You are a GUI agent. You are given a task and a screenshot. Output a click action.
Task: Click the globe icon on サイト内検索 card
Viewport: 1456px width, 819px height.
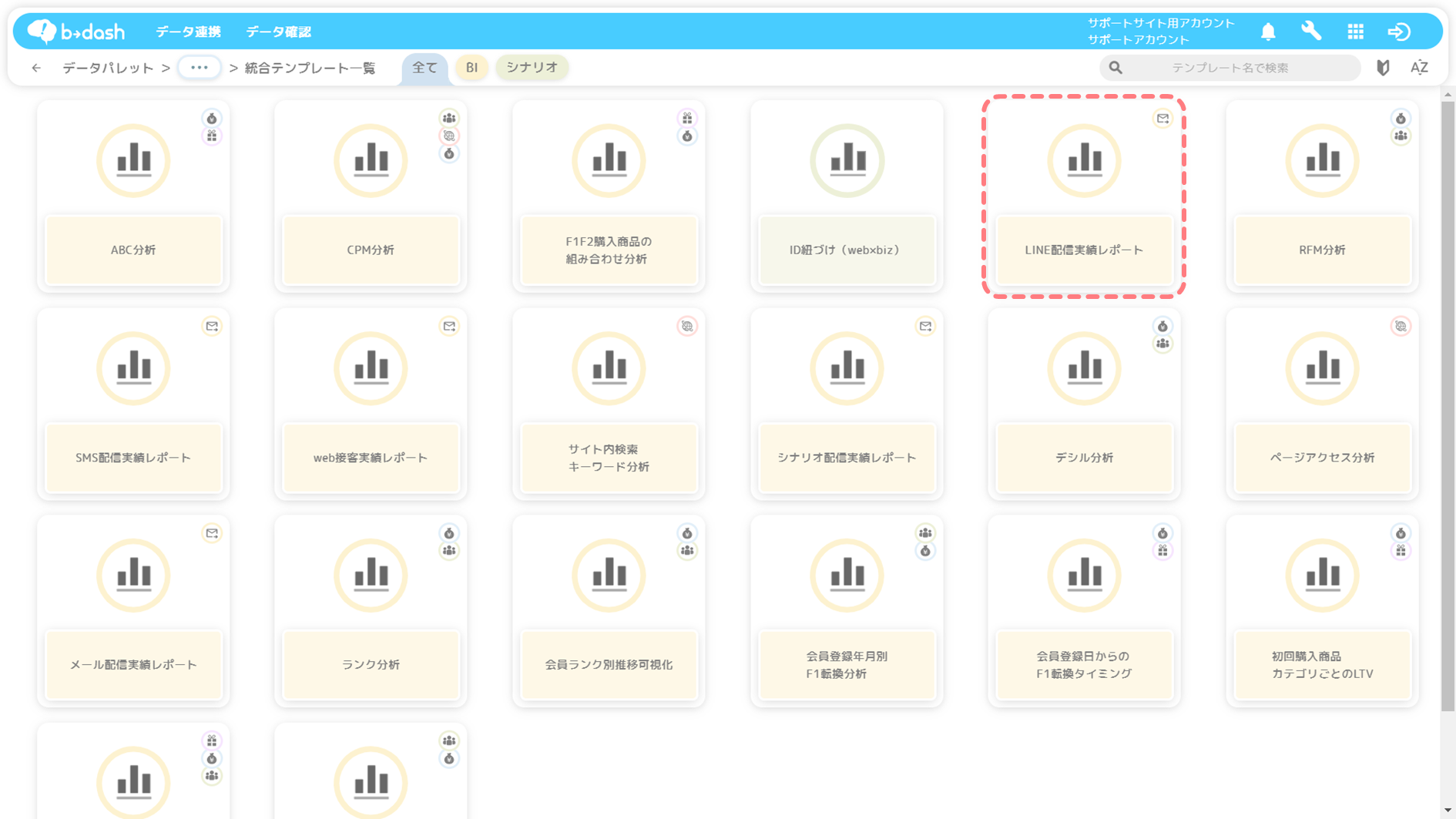click(687, 326)
